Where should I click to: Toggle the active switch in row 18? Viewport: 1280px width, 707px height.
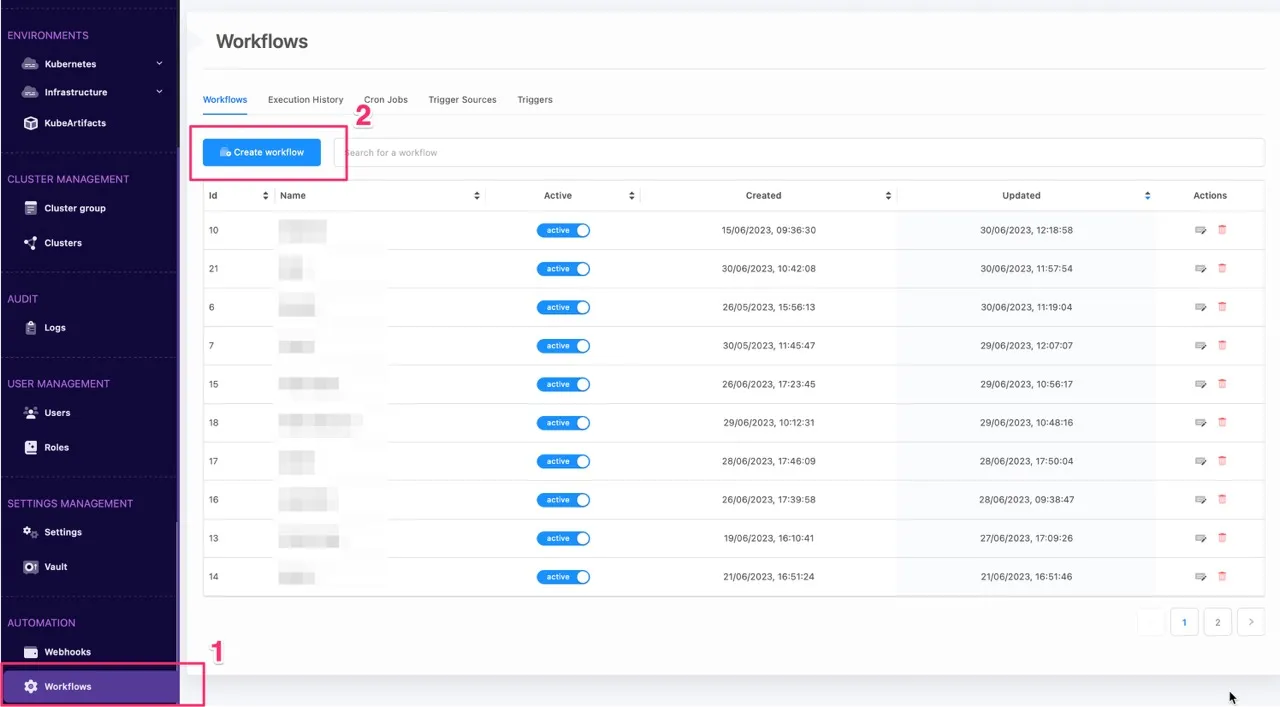(563, 423)
